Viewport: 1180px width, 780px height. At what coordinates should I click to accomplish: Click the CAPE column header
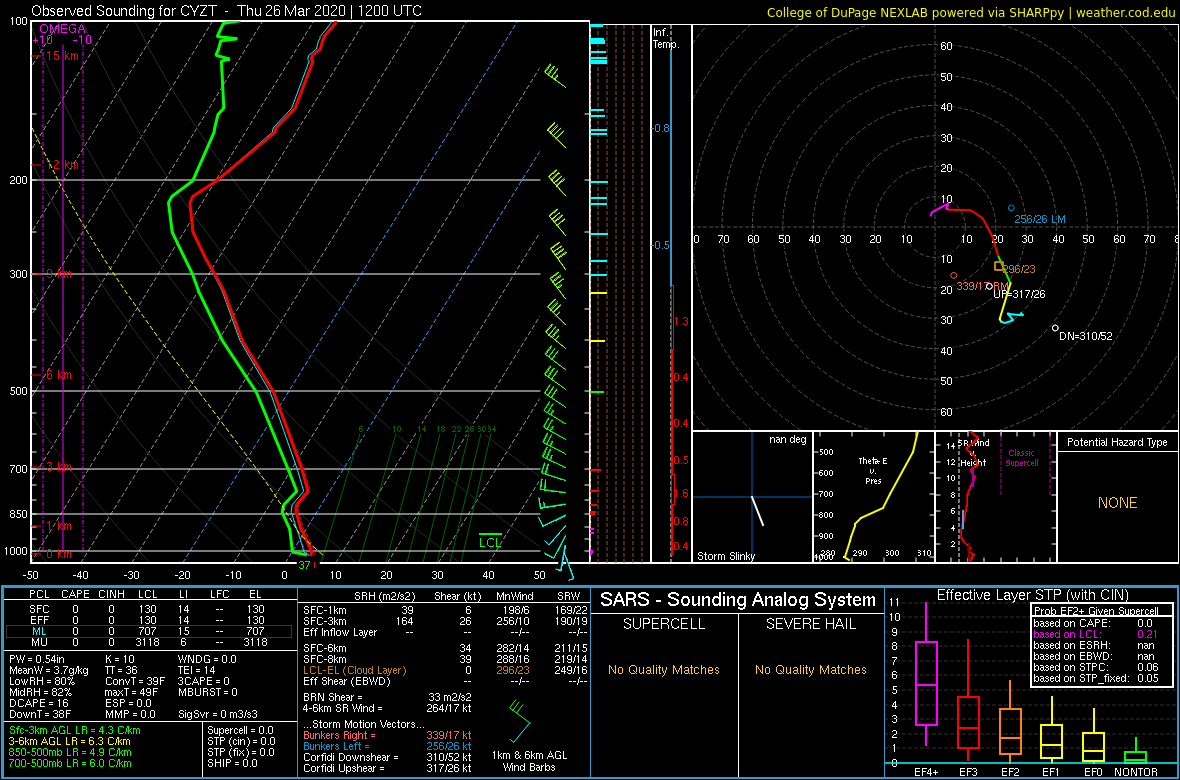tap(76, 595)
